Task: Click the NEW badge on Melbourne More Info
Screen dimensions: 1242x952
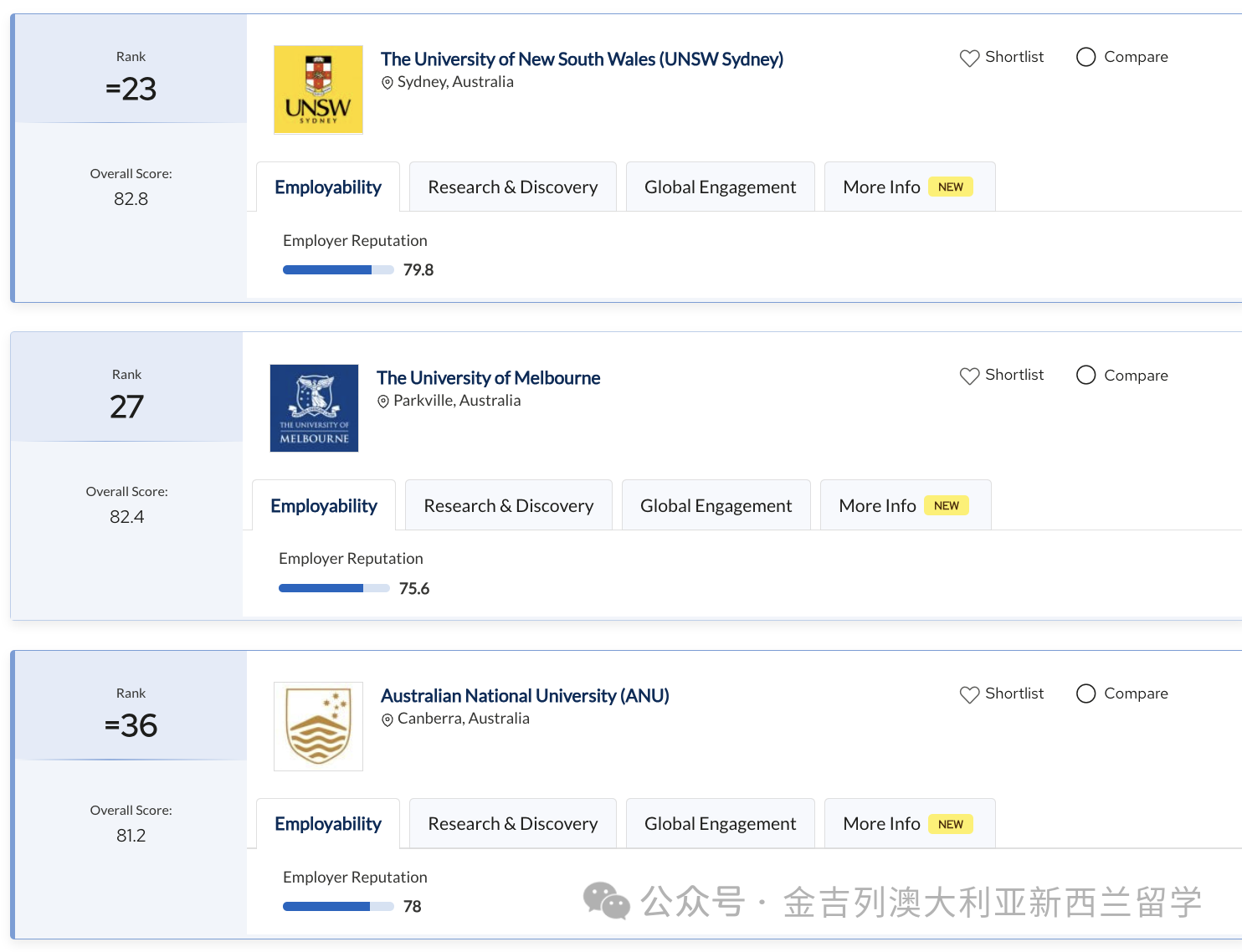Action: (x=947, y=505)
